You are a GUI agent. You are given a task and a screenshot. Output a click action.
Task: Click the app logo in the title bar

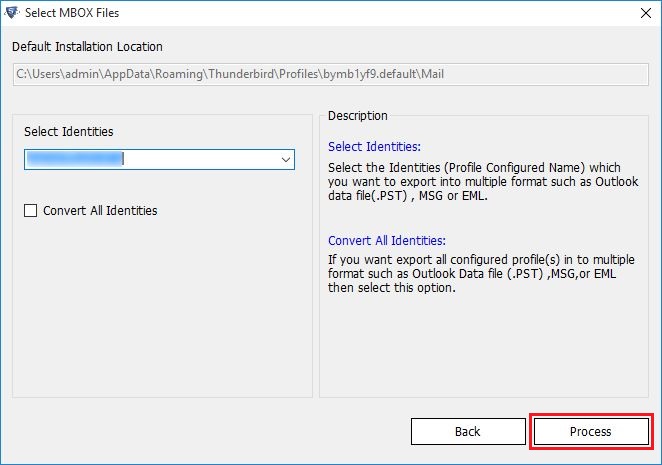click(12, 14)
